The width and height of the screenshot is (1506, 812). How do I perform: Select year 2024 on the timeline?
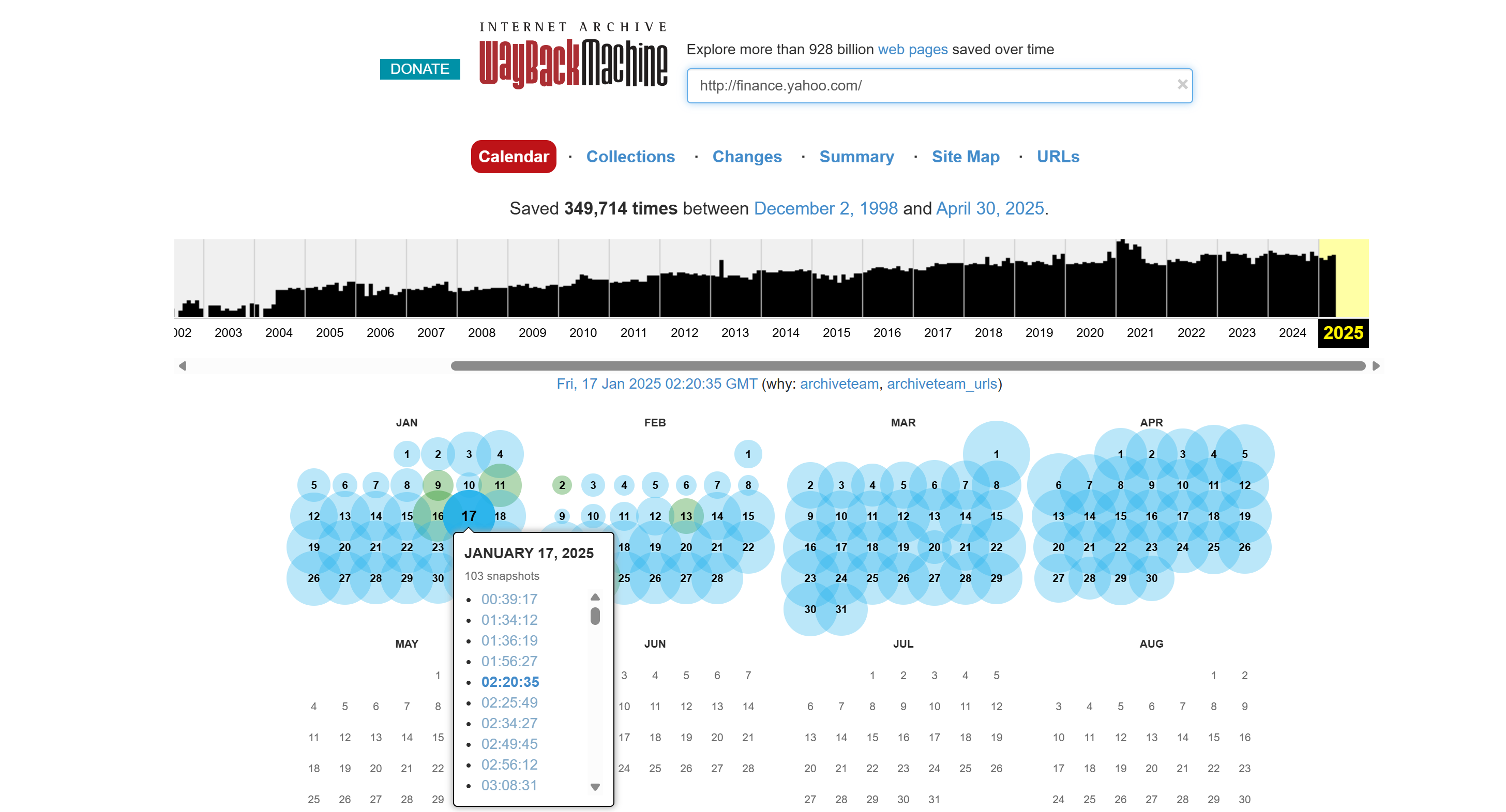point(1292,333)
